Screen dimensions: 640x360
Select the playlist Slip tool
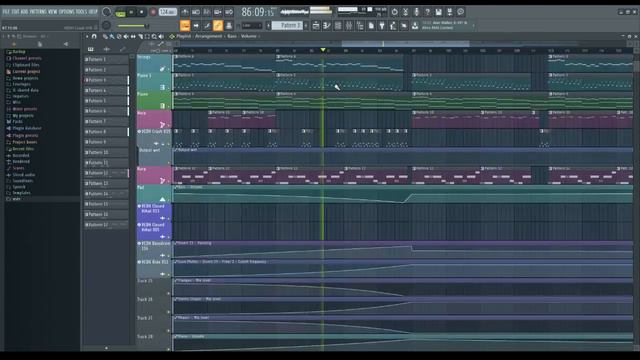[133, 37]
